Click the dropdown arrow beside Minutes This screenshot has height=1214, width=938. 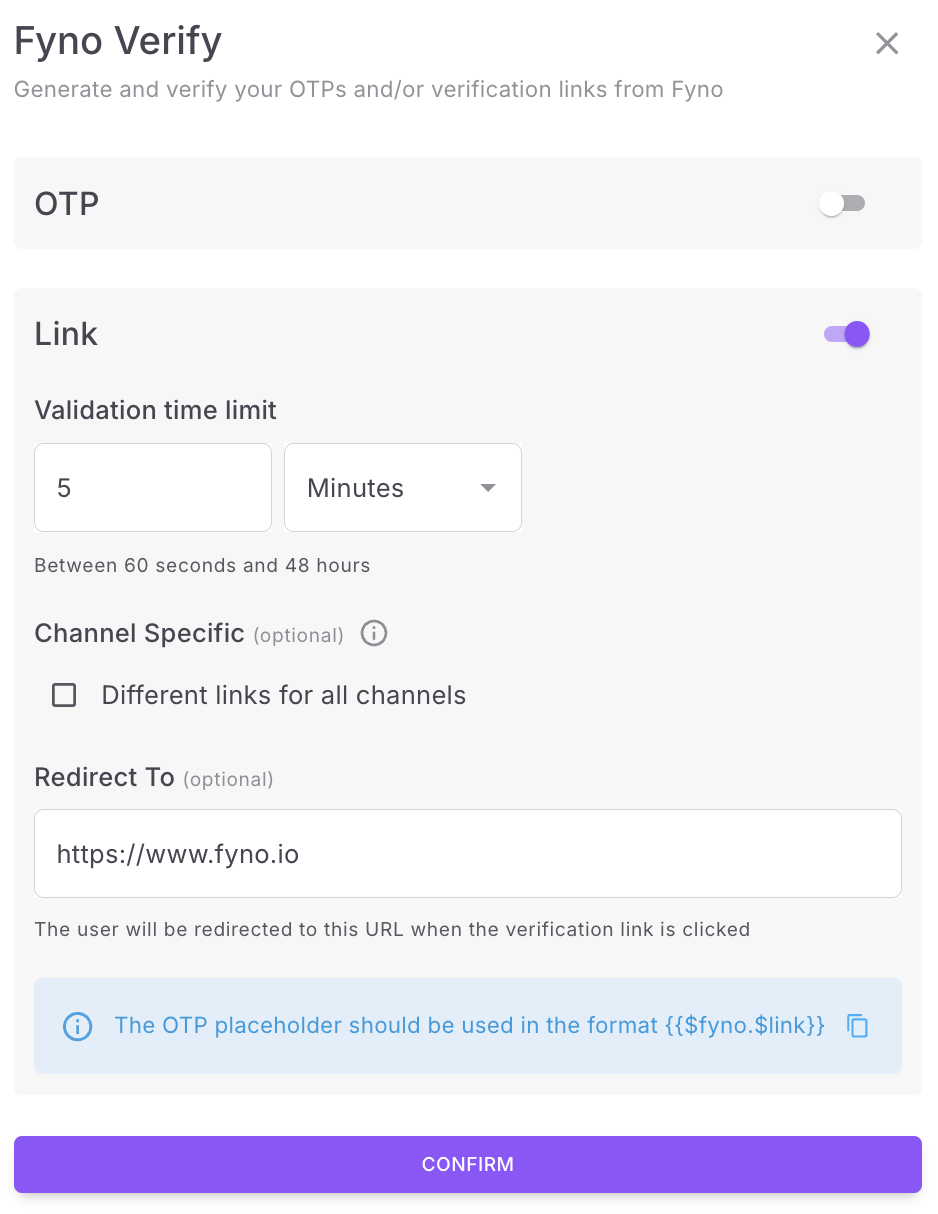[488, 488]
